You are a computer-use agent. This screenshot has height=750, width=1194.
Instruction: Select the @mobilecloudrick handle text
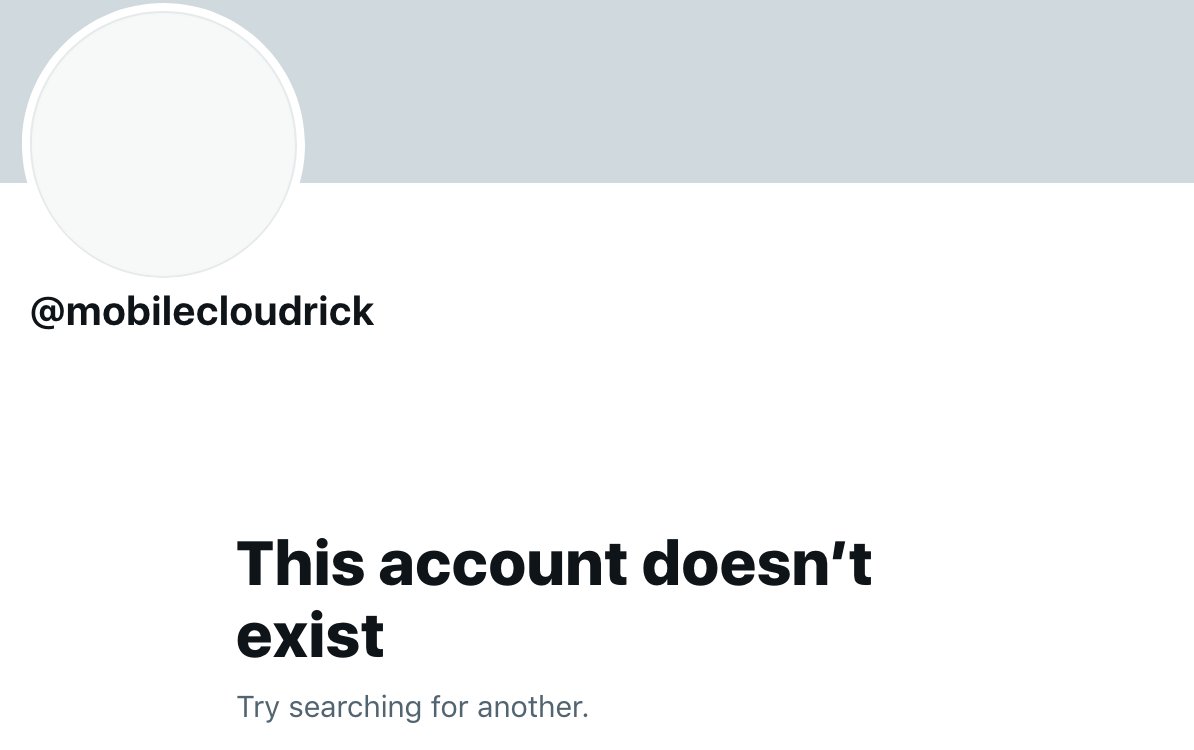[x=202, y=311]
